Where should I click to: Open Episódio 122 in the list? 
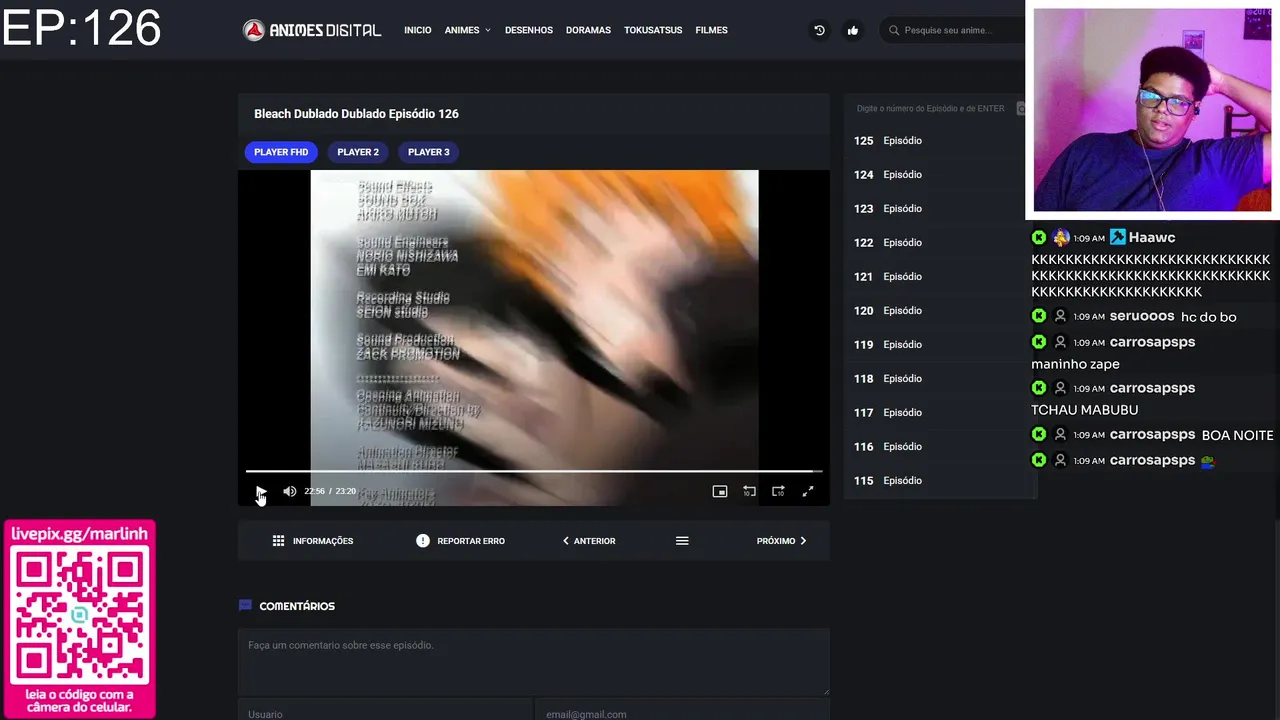coord(938,243)
